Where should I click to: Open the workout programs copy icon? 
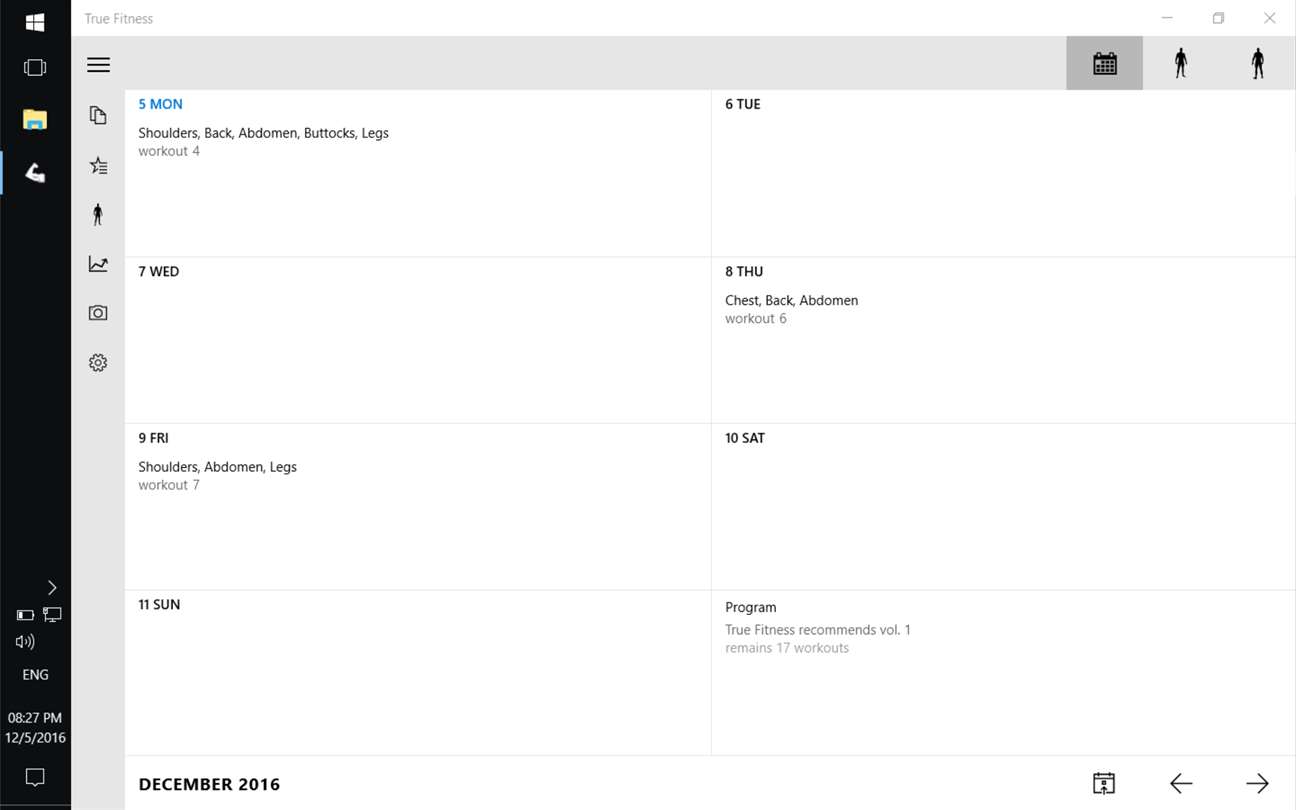coord(98,116)
